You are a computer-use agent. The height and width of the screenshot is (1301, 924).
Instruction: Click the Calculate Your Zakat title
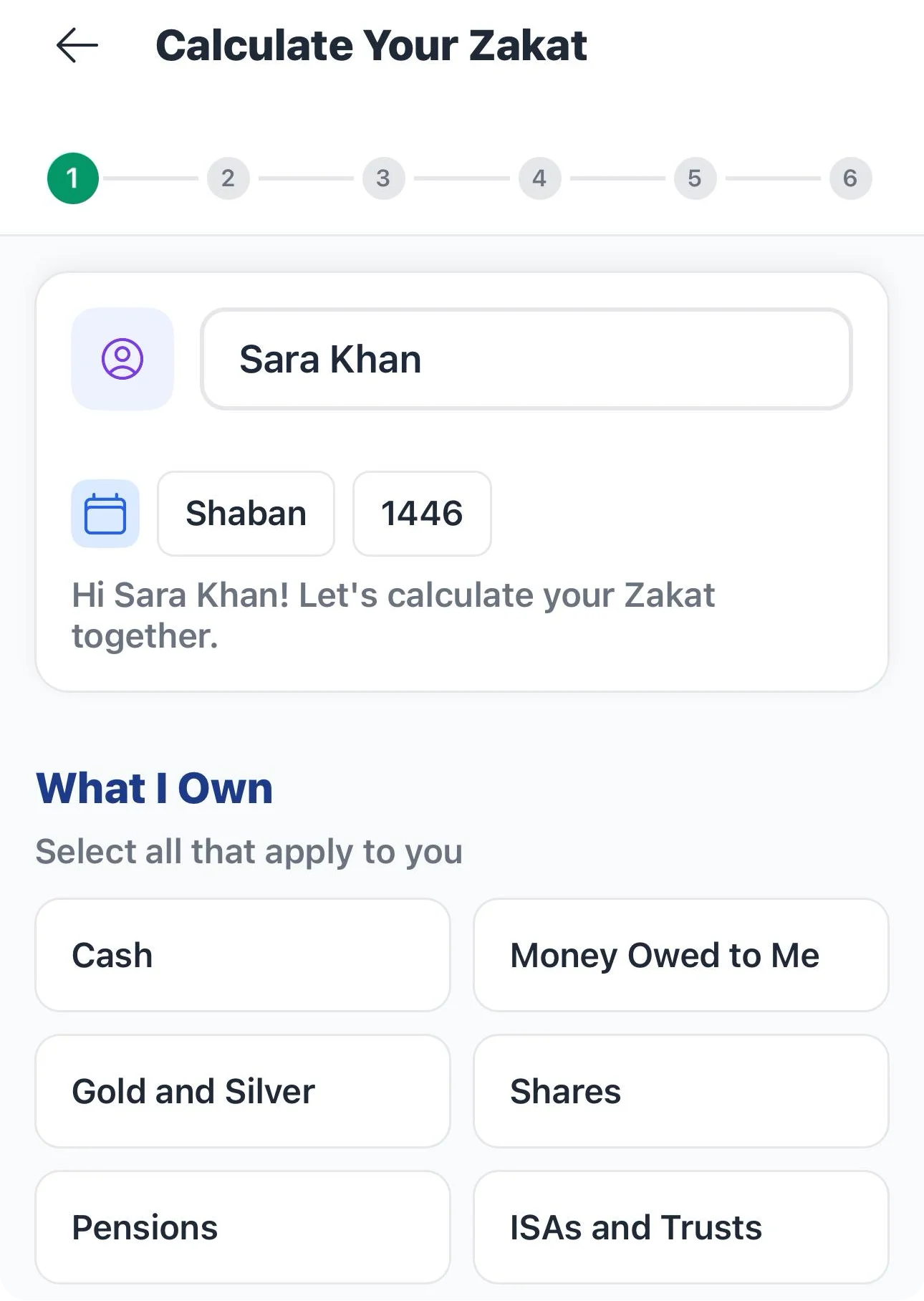click(371, 46)
